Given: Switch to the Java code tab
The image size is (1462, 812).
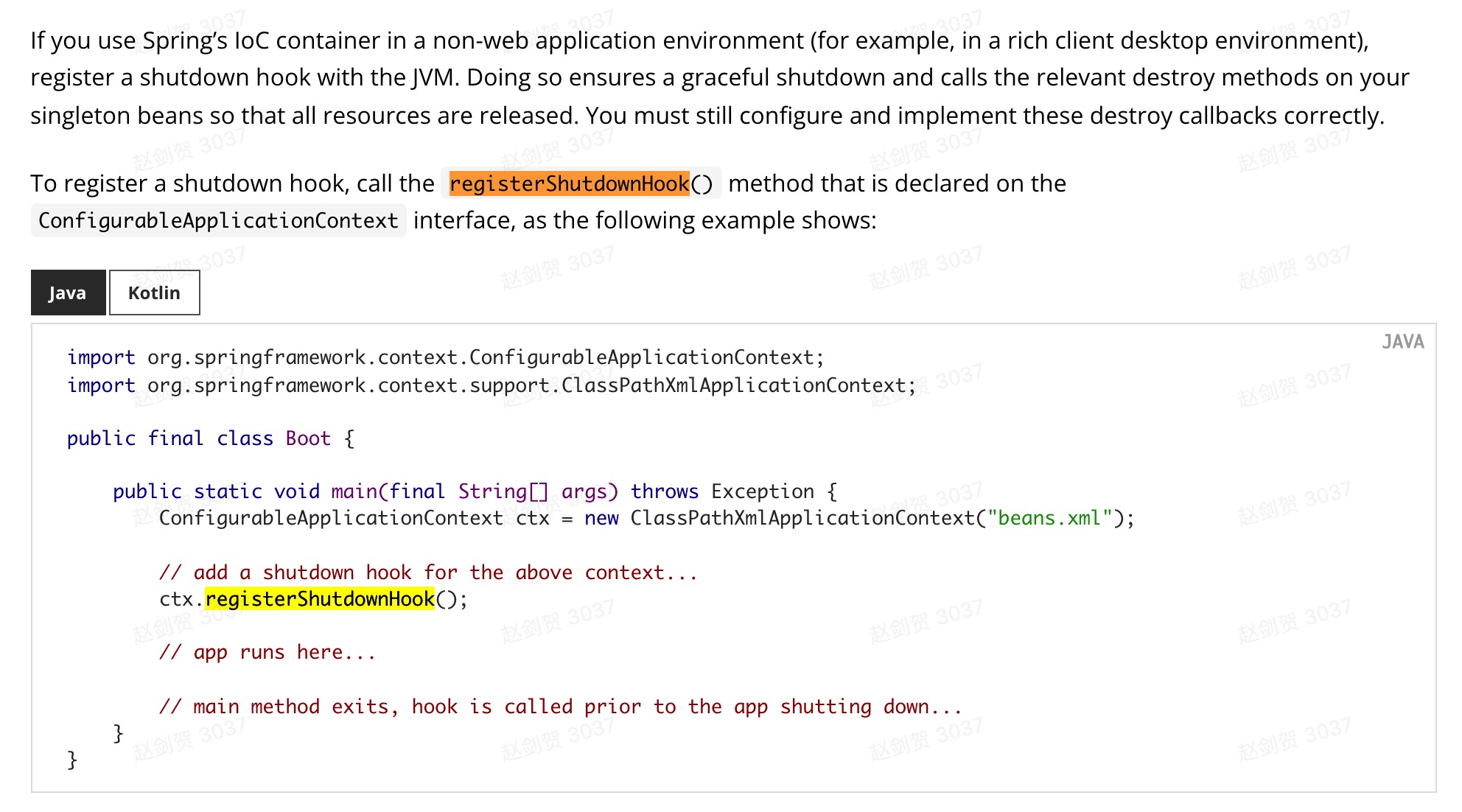Looking at the screenshot, I should (x=68, y=293).
